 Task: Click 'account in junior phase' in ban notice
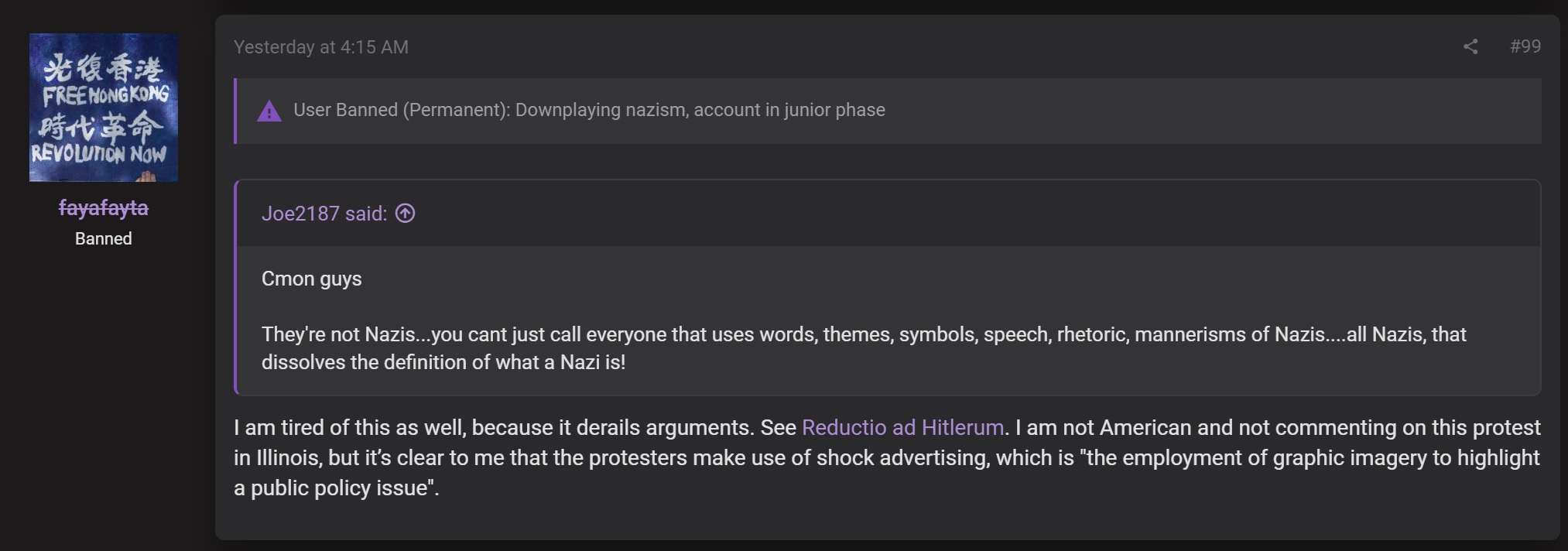(x=789, y=110)
